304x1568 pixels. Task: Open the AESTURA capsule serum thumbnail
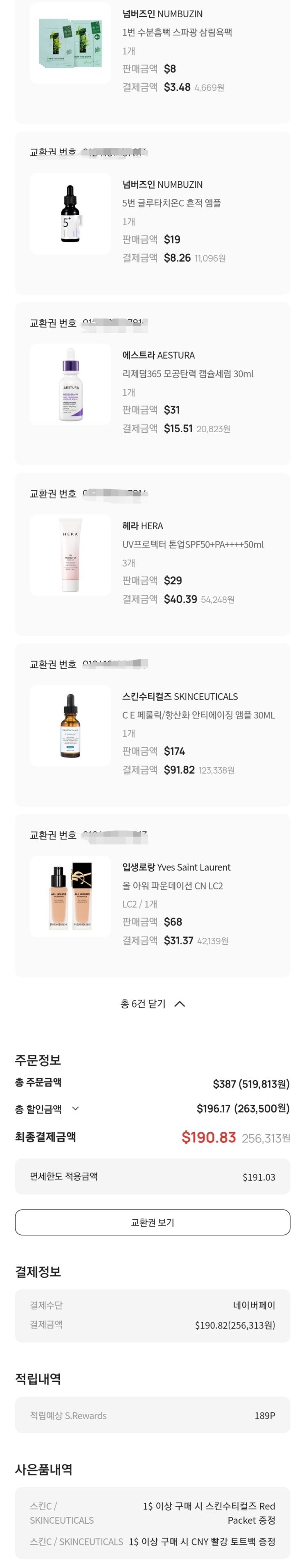70,384
